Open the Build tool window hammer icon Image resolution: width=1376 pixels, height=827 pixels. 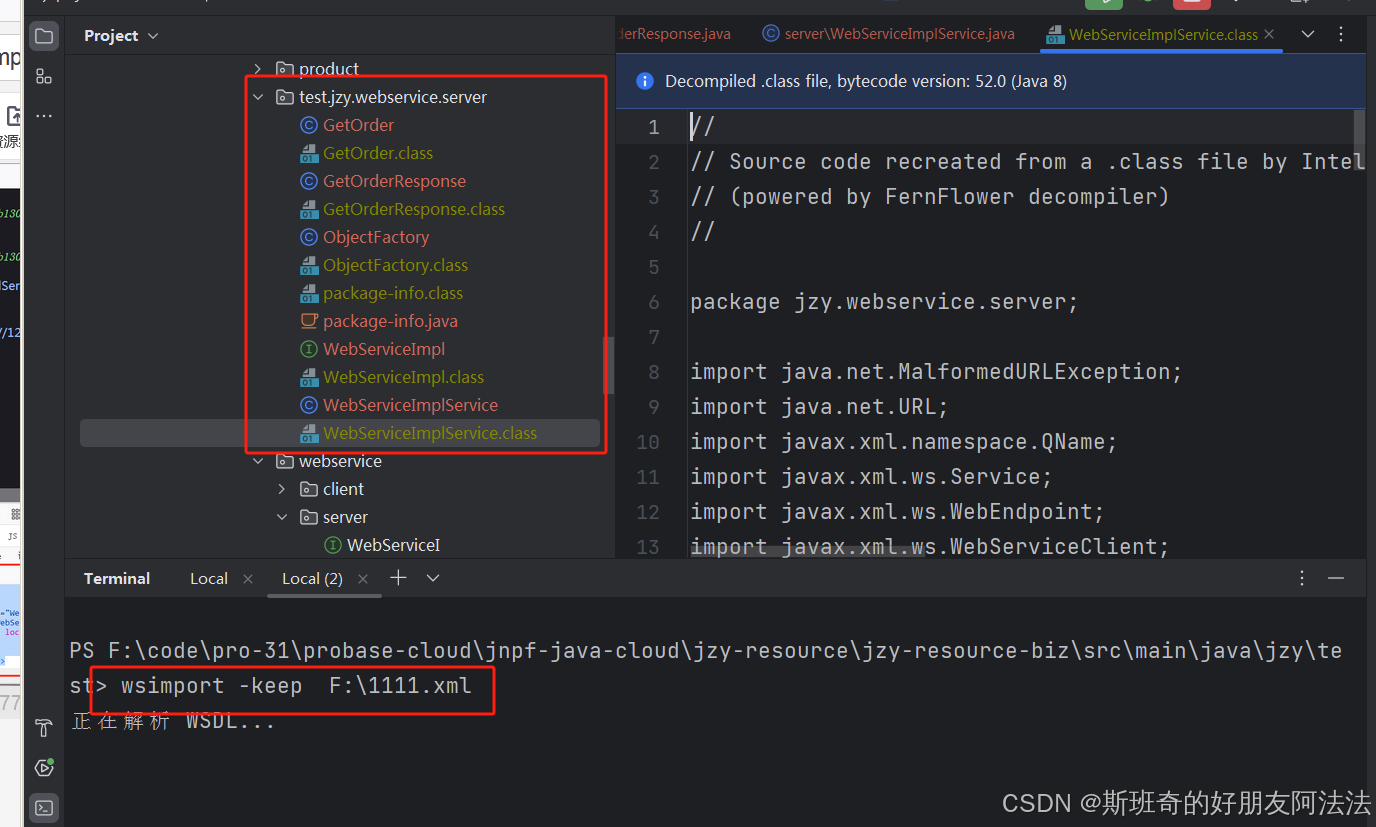[43, 728]
